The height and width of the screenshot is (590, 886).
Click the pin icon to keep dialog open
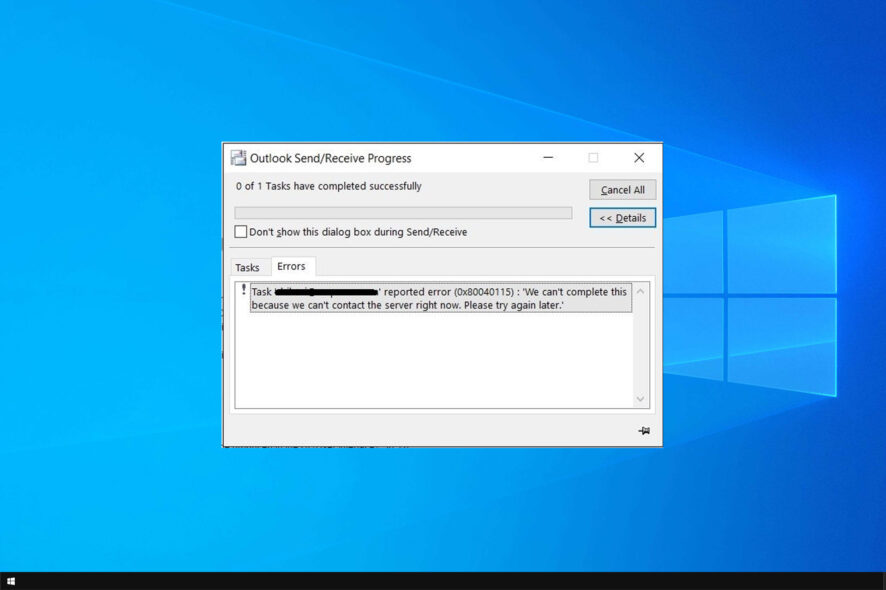(x=644, y=431)
